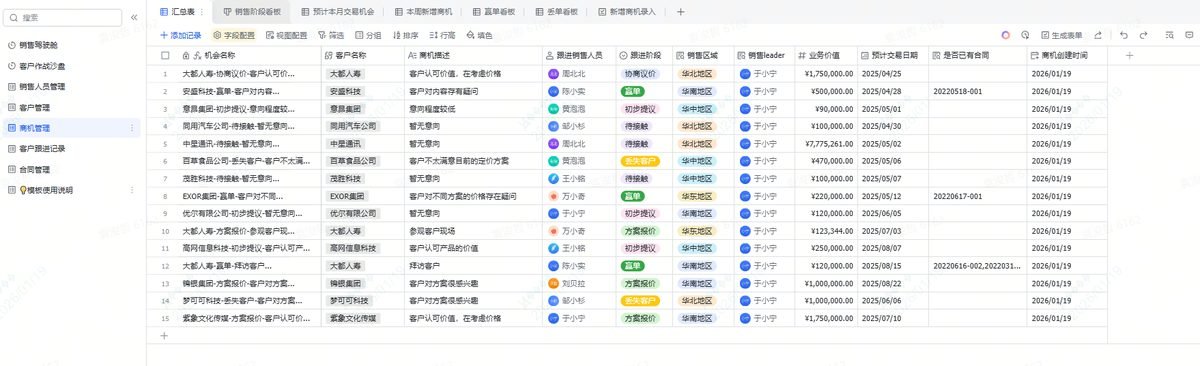Click 刘贝拉 salesperson in row 13

point(567,282)
